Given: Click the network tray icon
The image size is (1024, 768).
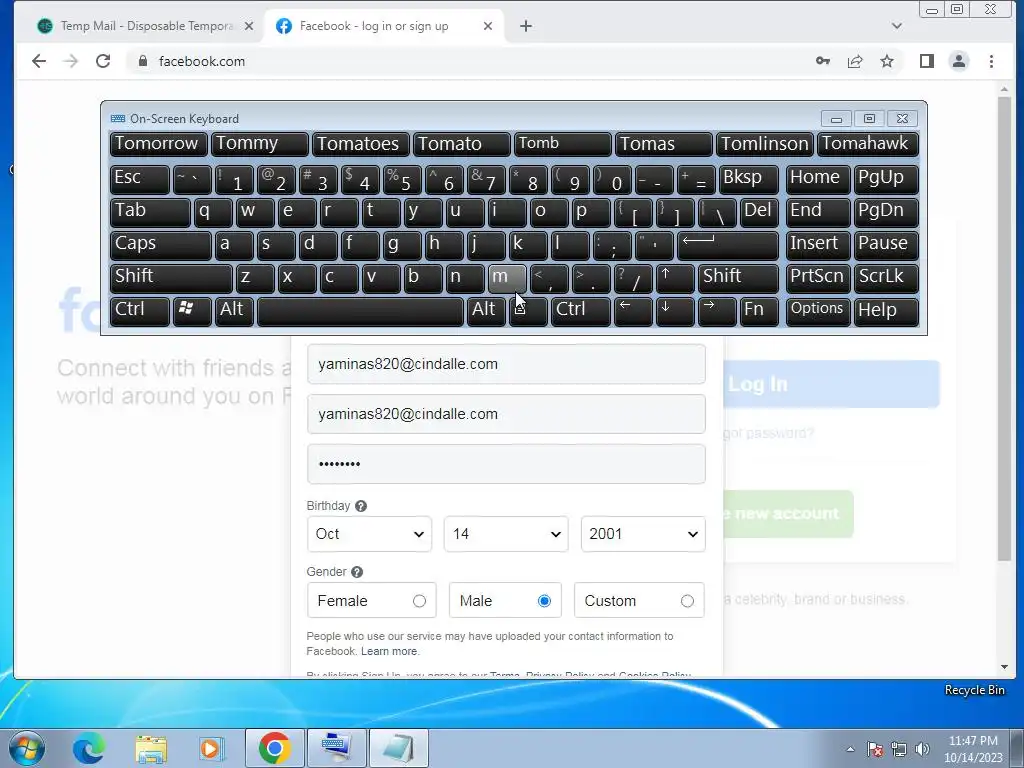Looking at the screenshot, I should click(x=899, y=749).
